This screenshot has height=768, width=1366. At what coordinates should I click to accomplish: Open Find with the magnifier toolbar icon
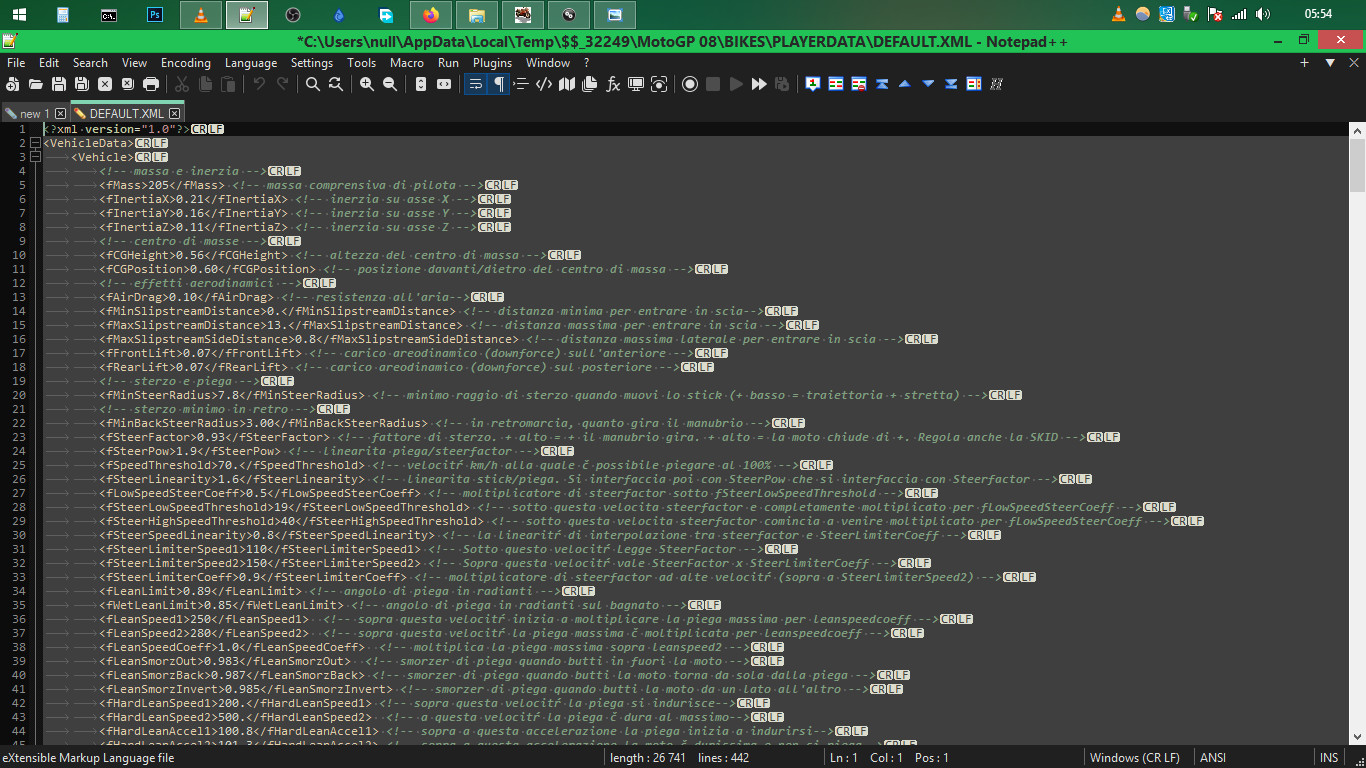point(312,84)
